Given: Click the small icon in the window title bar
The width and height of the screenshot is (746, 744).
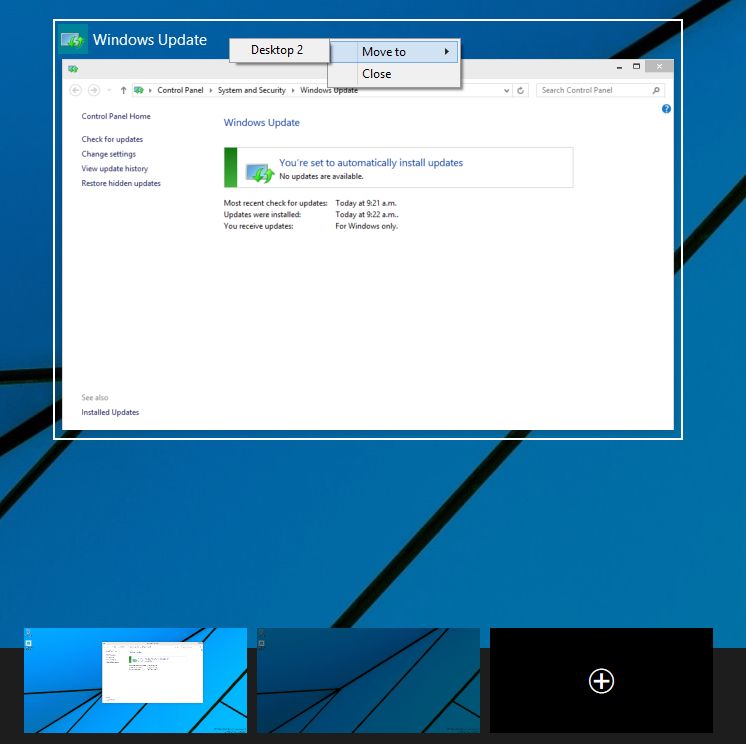Looking at the screenshot, I should (x=73, y=69).
